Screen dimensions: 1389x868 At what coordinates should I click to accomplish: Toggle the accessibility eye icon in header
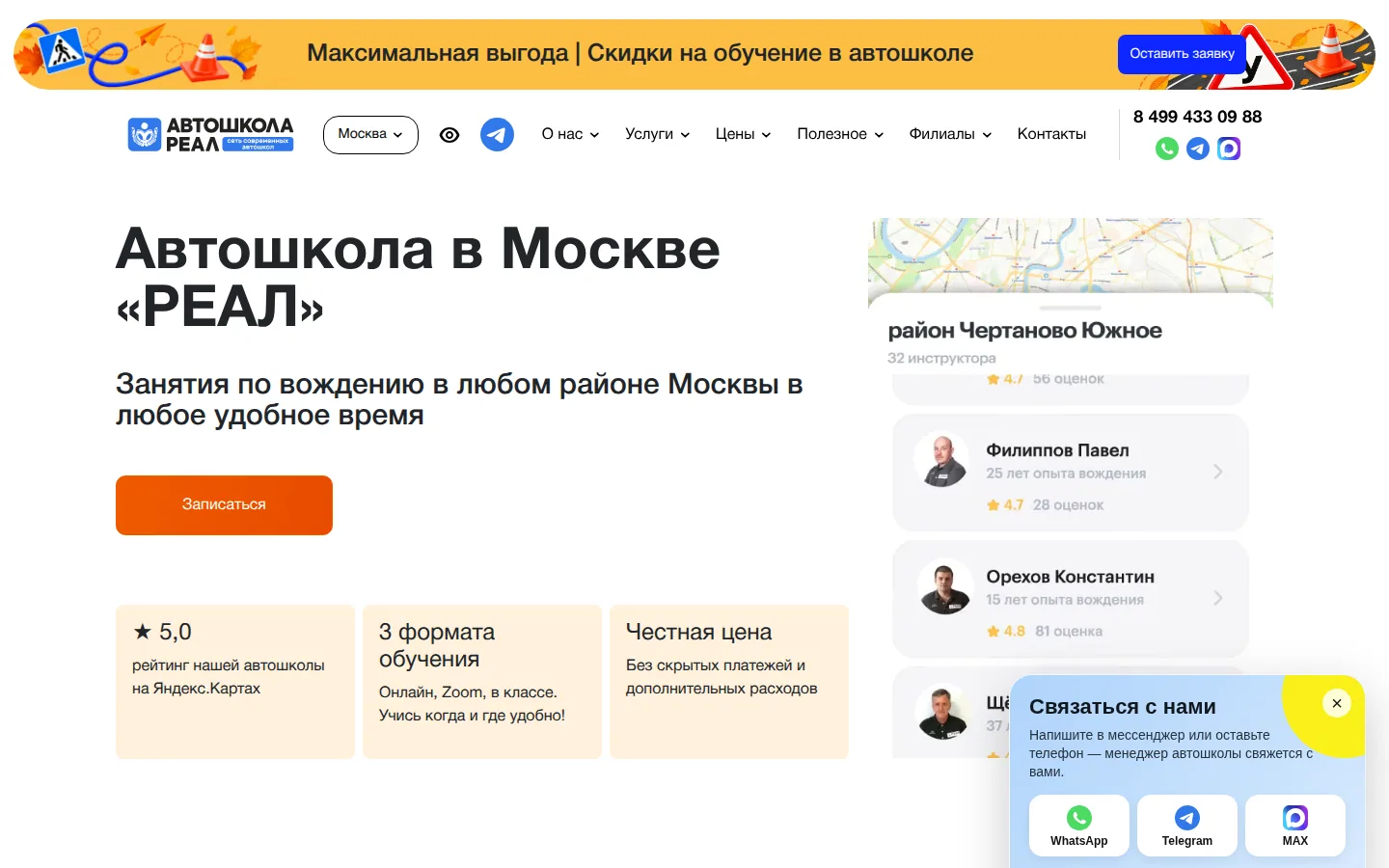tap(449, 135)
